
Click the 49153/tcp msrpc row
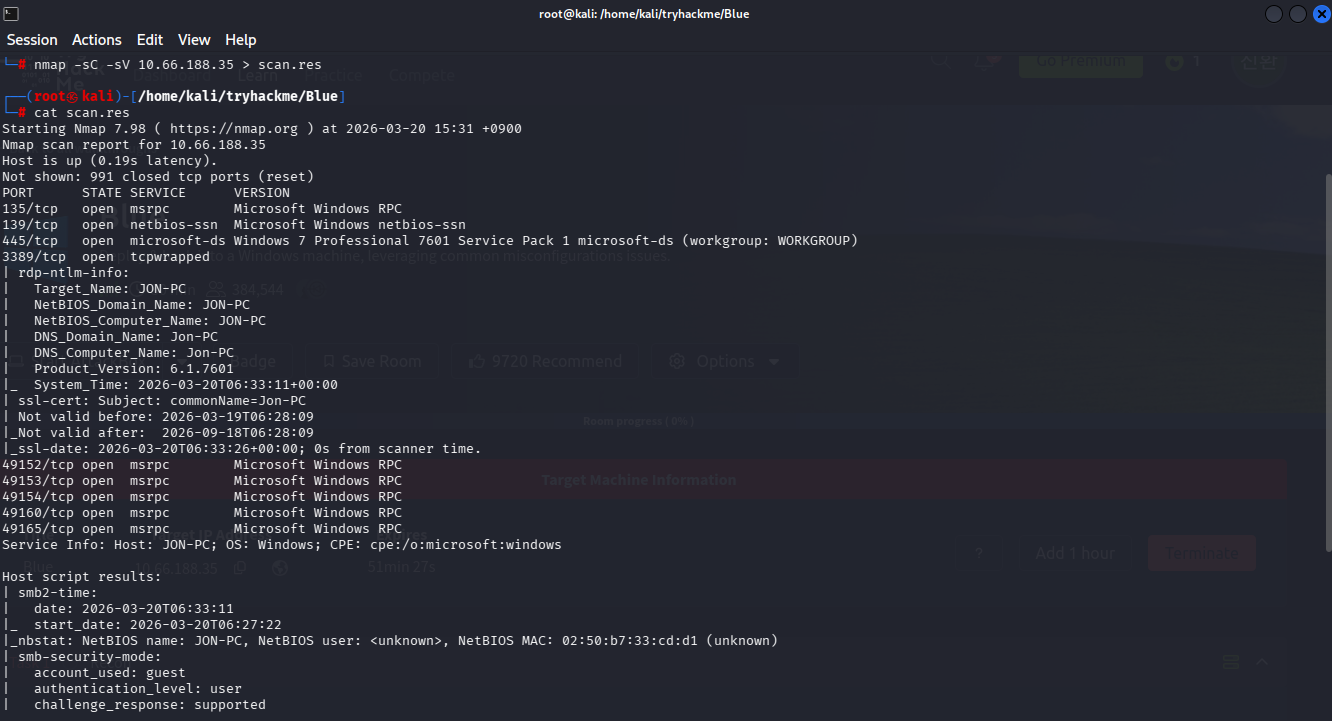point(202,481)
